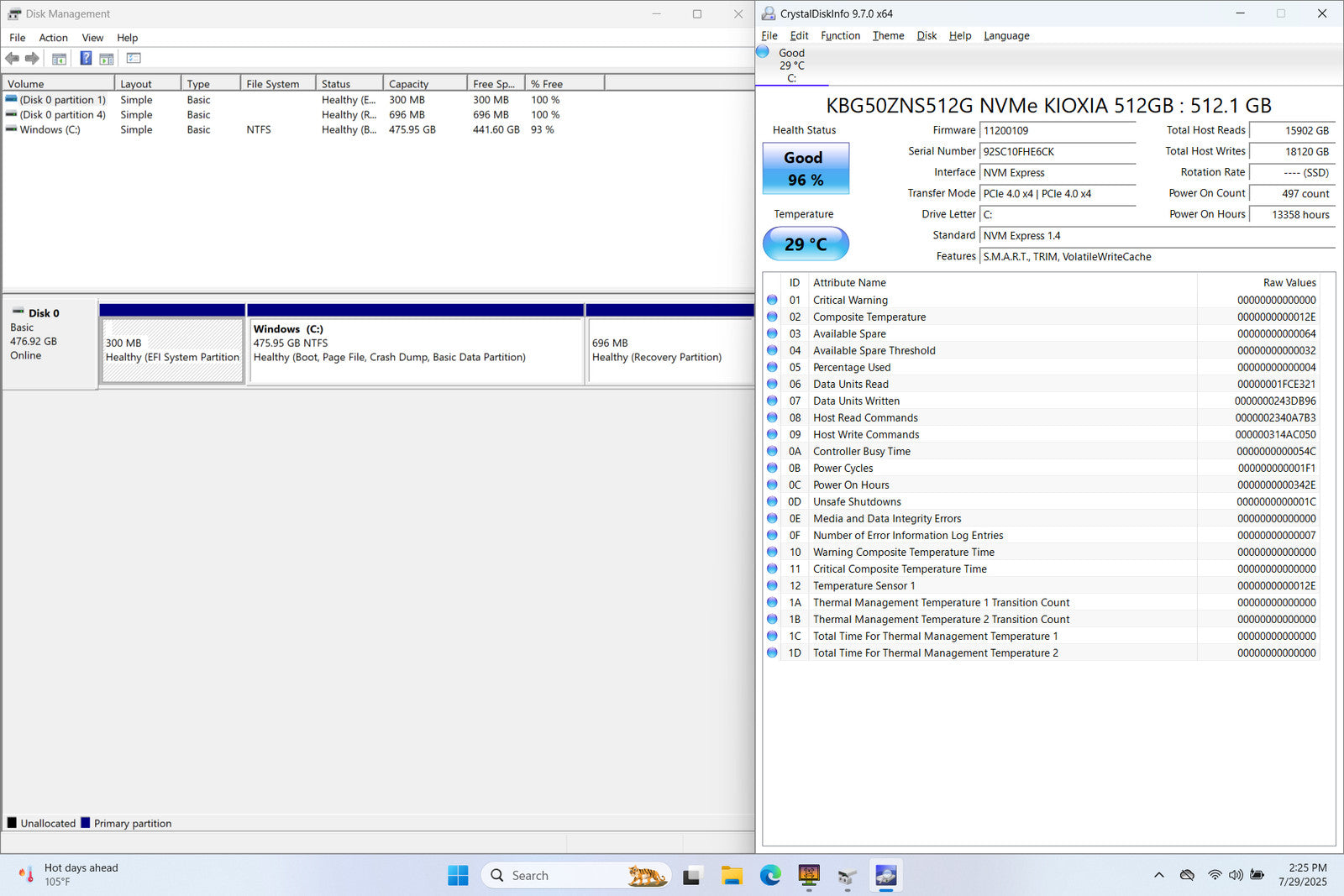Open File Explorer from the taskbar

click(x=732, y=876)
